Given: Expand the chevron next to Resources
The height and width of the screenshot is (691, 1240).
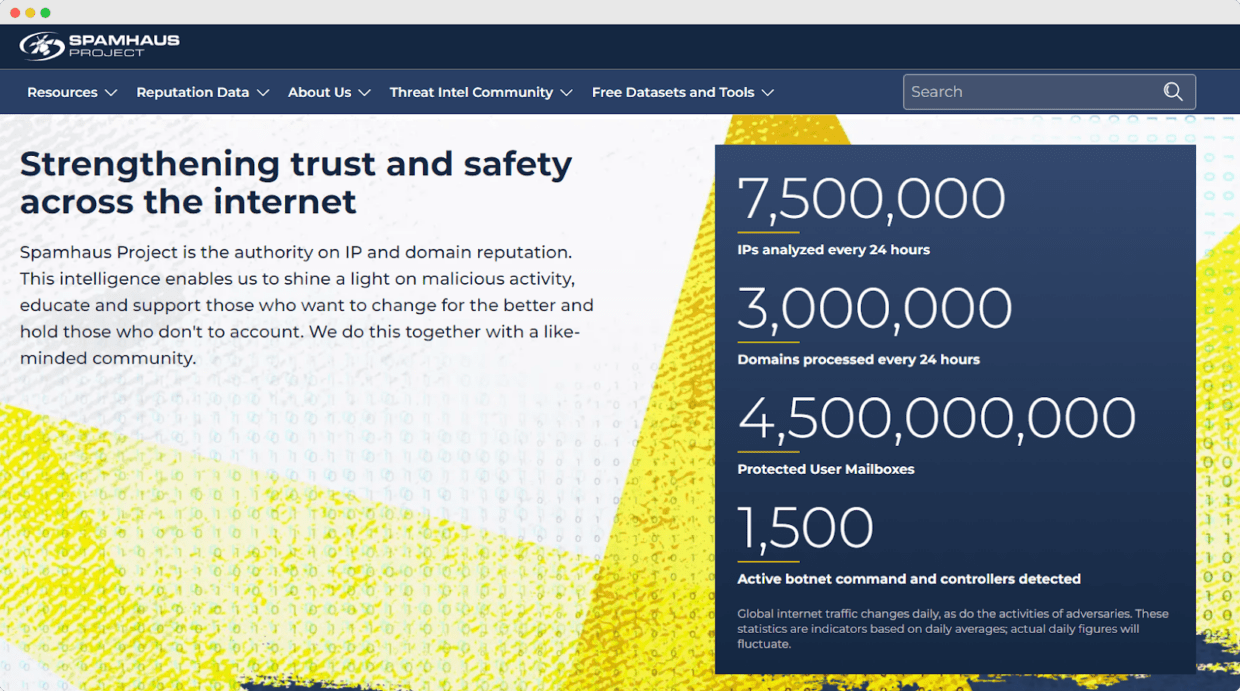Looking at the screenshot, I should click(x=111, y=93).
